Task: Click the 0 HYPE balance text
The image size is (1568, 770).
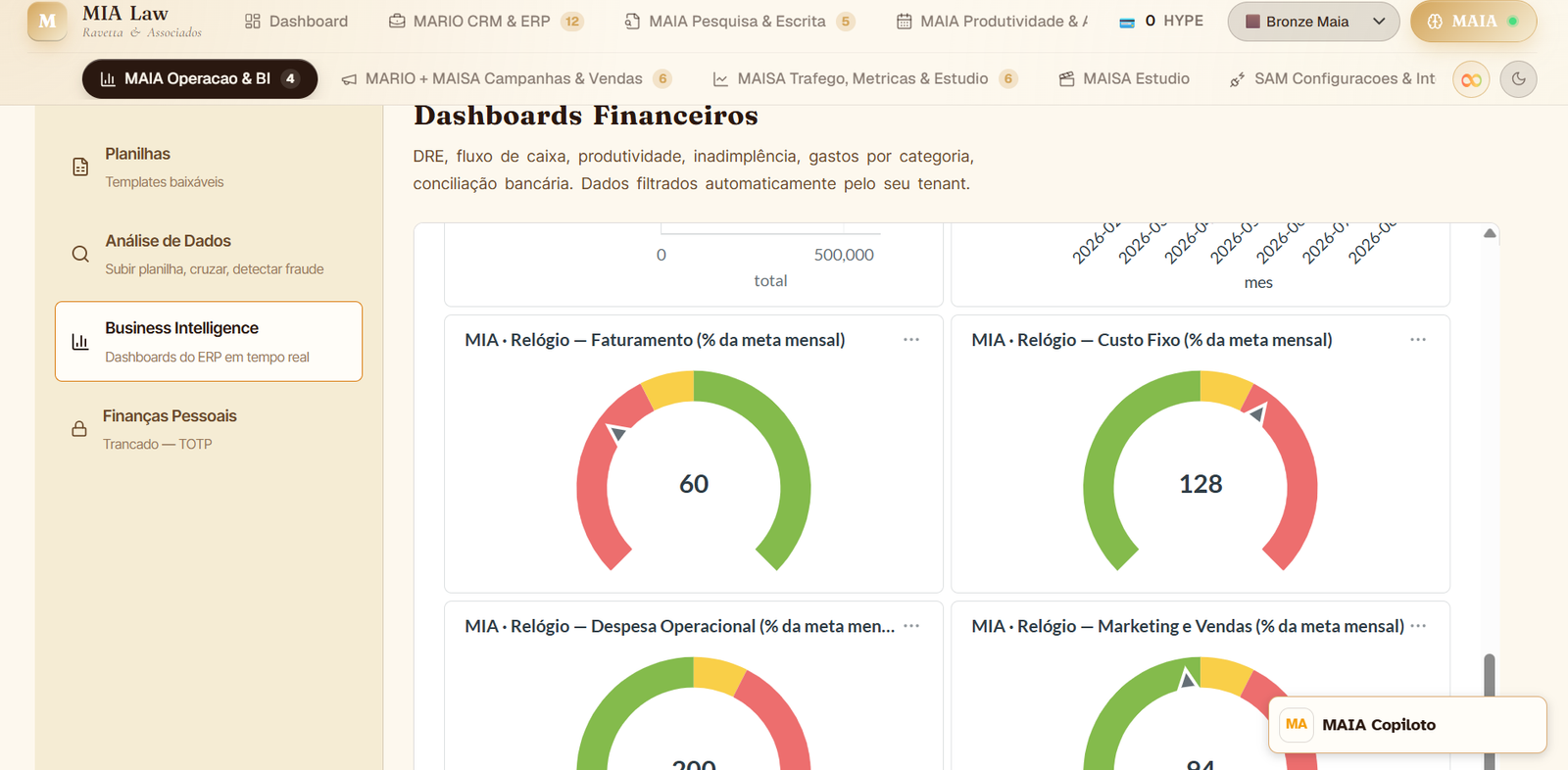Action: [x=1174, y=21]
